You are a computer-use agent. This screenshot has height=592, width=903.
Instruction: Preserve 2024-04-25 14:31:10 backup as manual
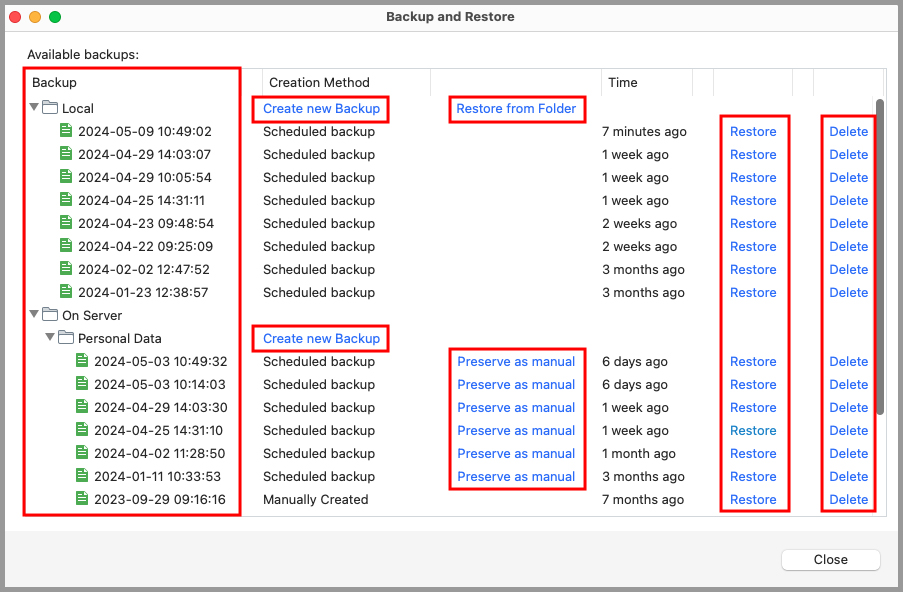[x=516, y=431]
